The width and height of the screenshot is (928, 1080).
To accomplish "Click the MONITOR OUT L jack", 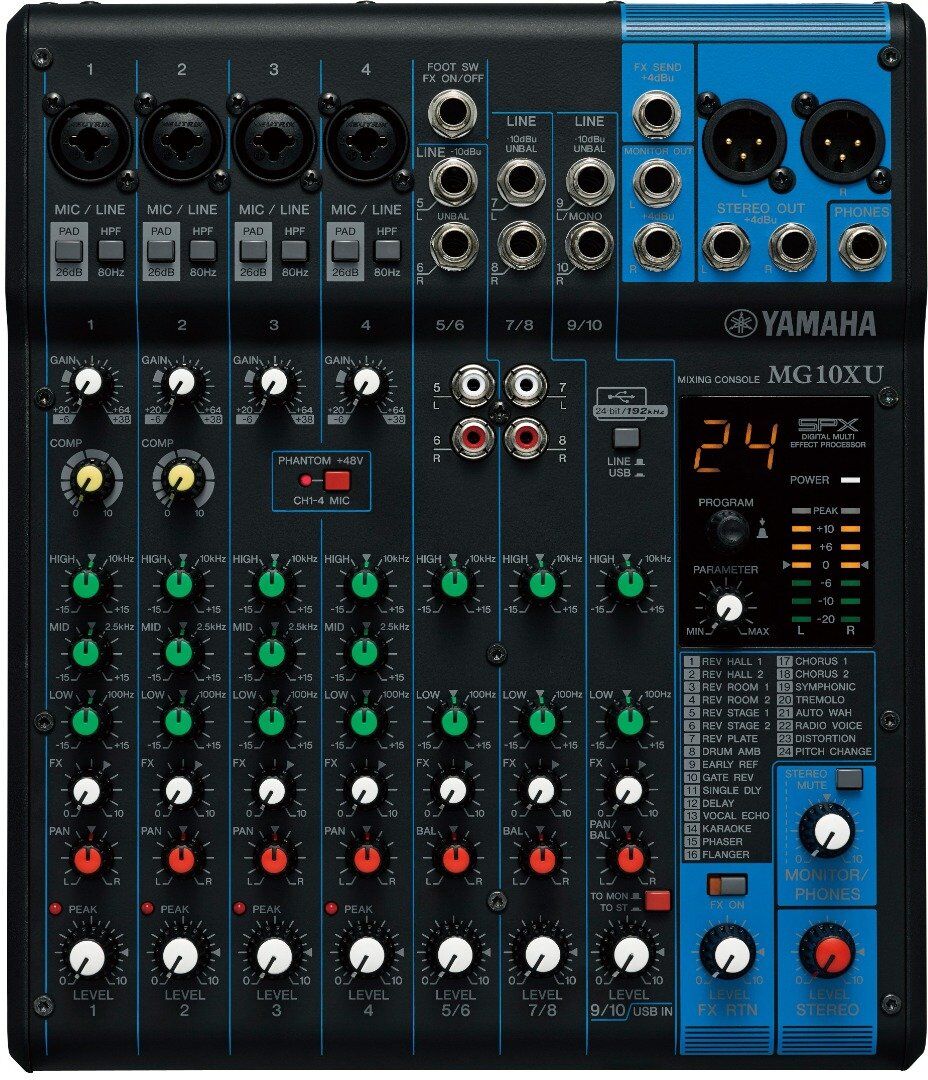I will tap(657, 182).
